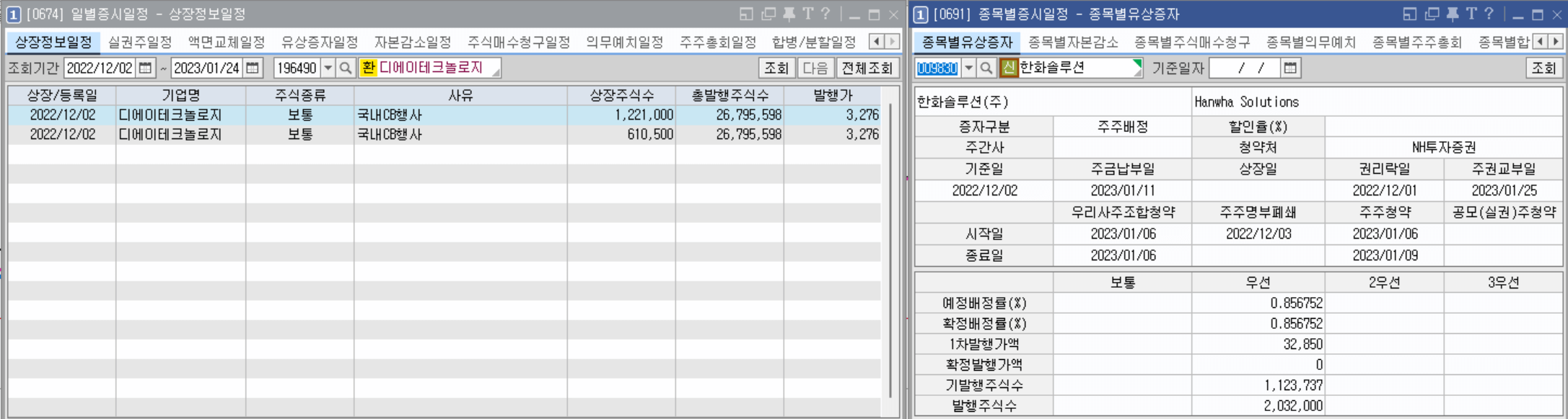
Task: Click 상장주식수 column header
Action: click(x=621, y=95)
